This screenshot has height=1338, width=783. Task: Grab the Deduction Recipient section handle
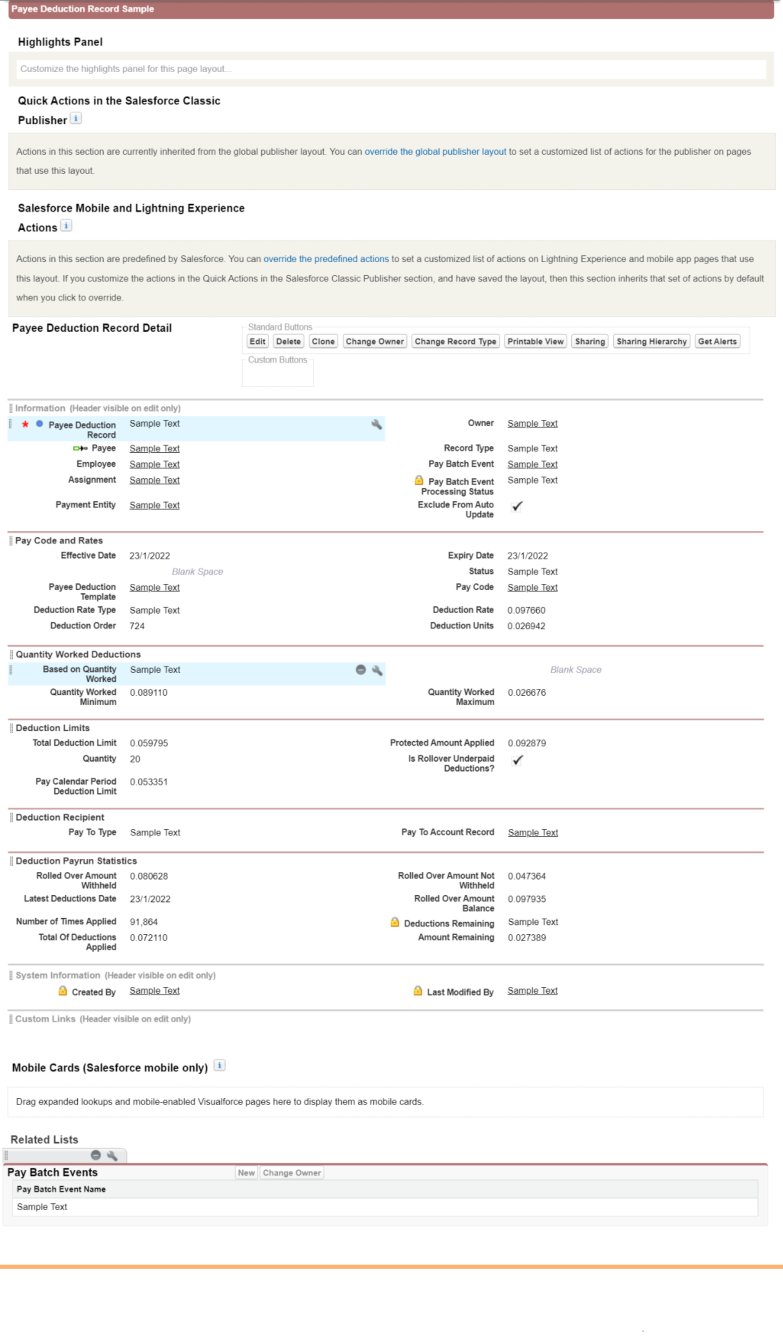coord(11,818)
